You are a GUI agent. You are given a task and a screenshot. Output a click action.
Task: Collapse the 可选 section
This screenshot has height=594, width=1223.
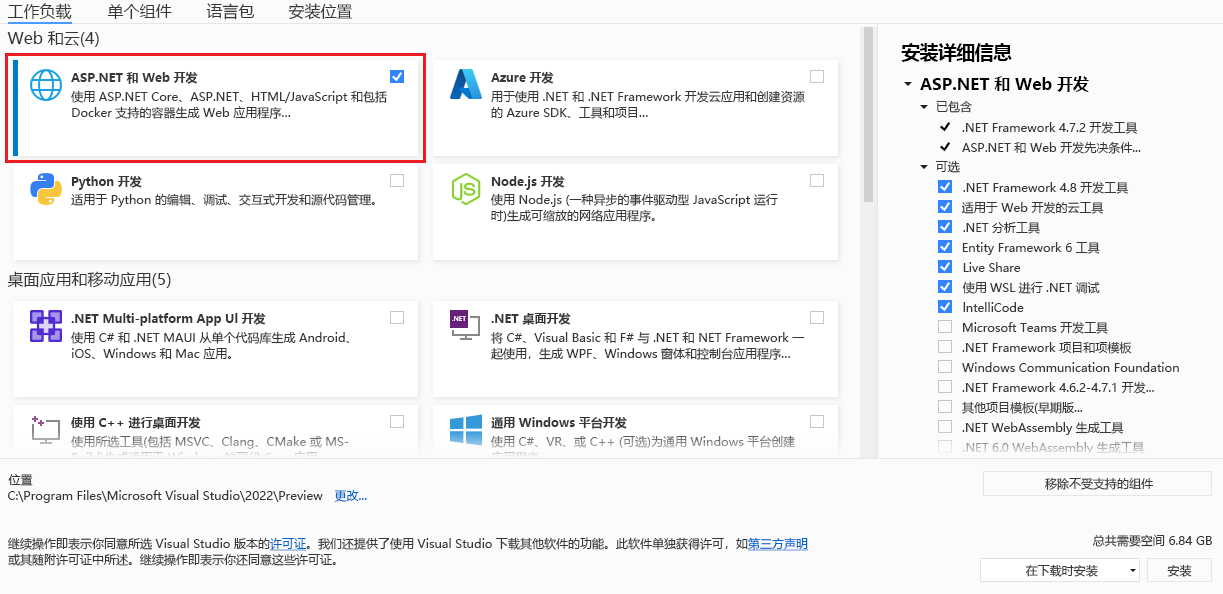pos(925,167)
